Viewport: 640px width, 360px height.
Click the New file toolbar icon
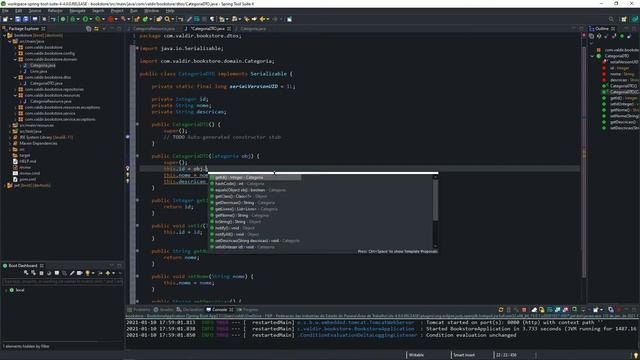[5, 19]
